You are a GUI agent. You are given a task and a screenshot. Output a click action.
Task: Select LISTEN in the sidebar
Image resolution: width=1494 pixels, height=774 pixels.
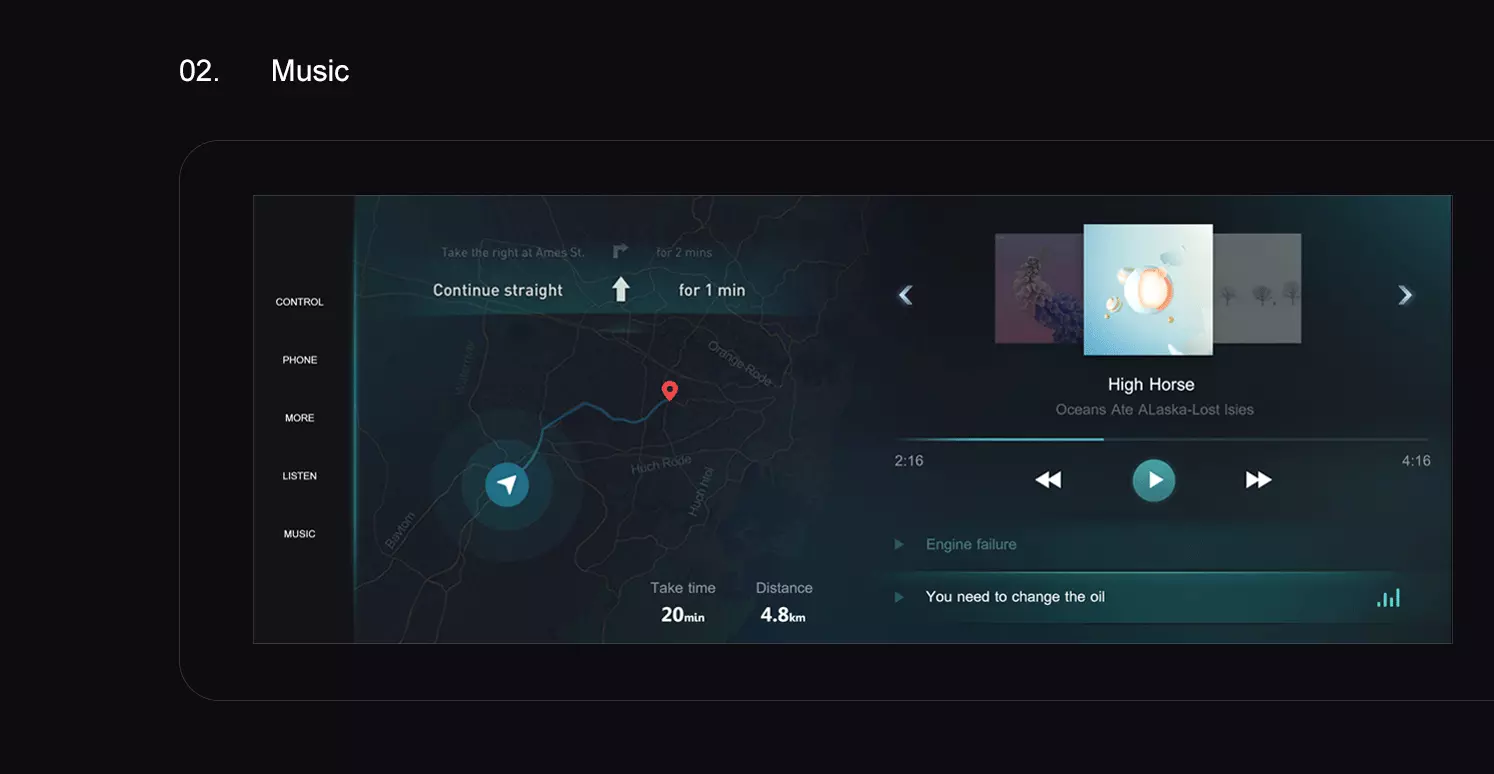[x=299, y=476]
